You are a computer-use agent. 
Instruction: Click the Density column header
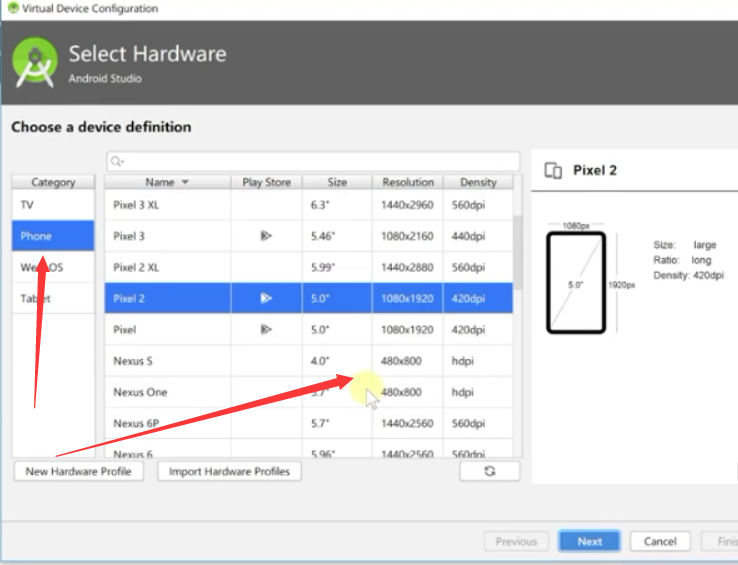pos(478,182)
